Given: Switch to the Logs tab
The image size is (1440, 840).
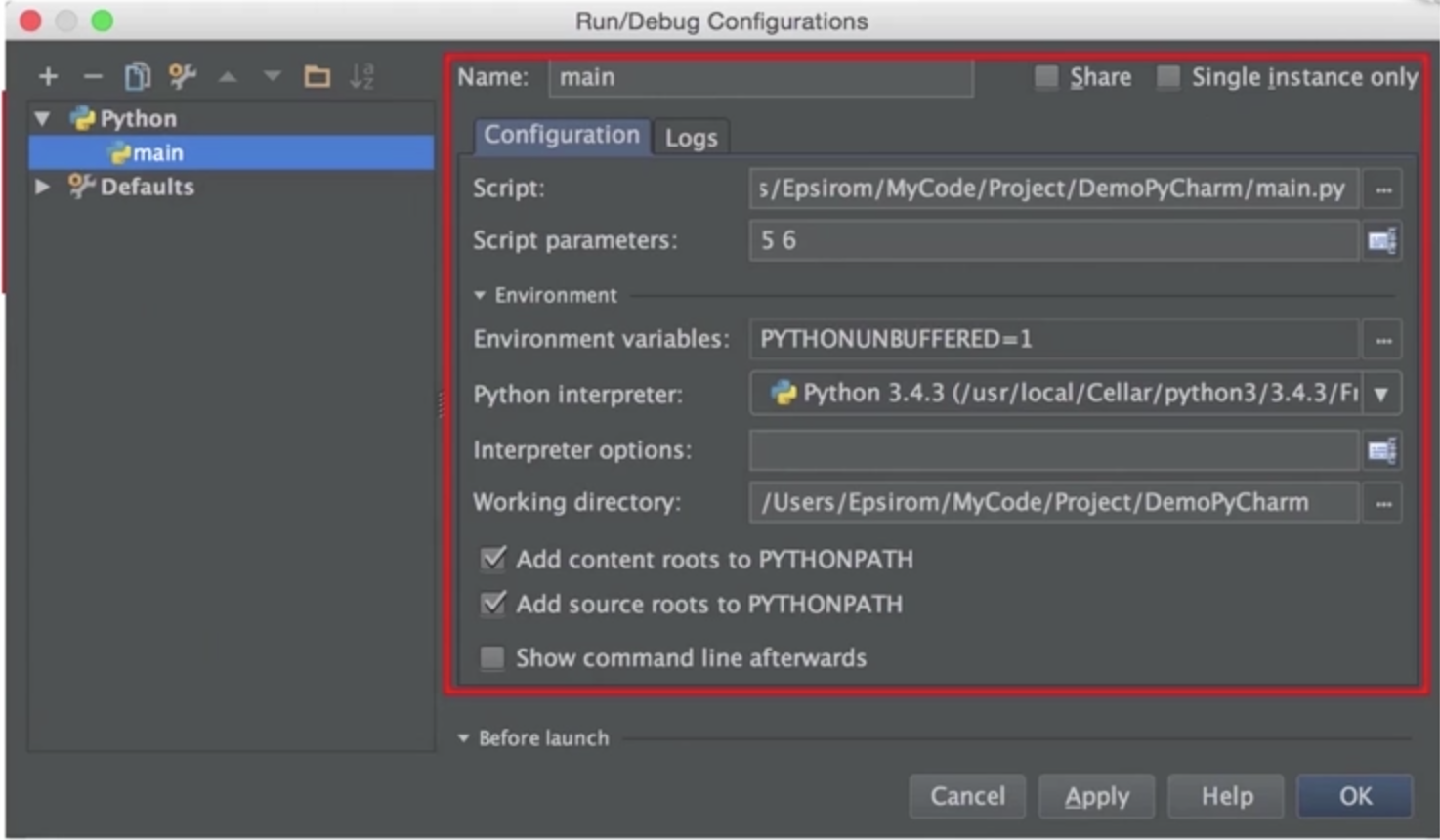Looking at the screenshot, I should pos(691,138).
